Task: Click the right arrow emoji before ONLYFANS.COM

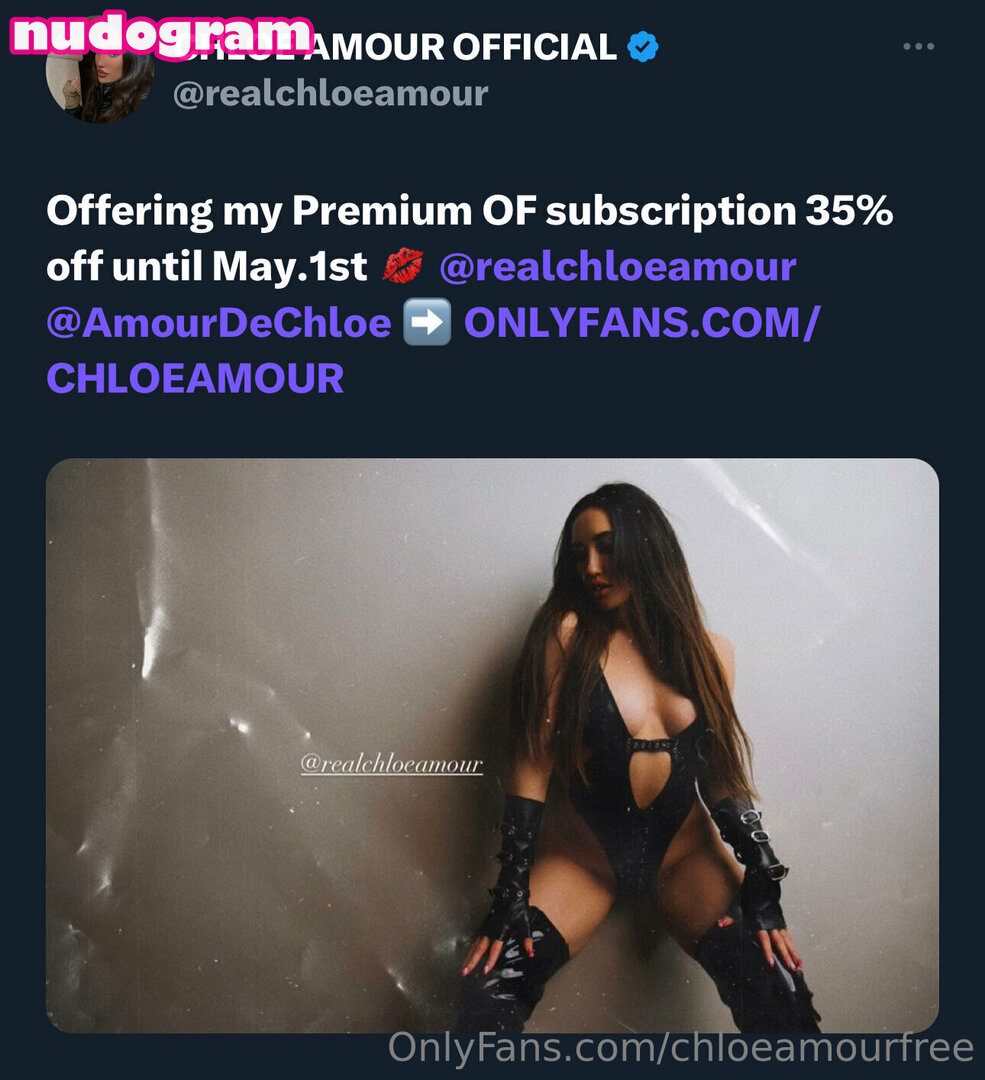Action: click(x=427, y=322)
